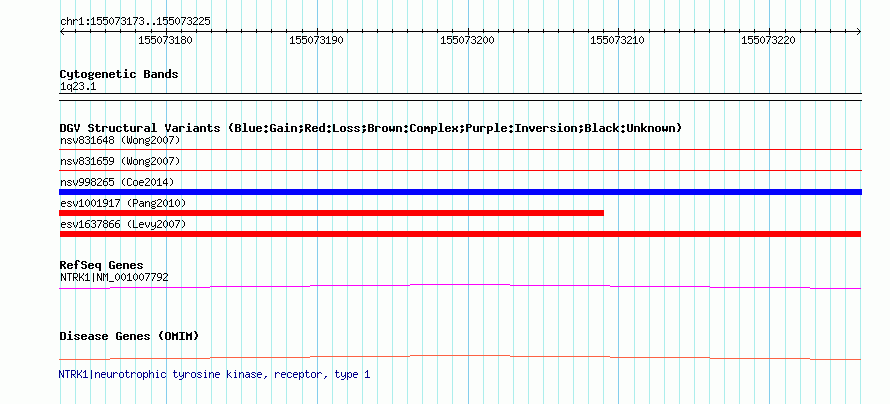Click the orange OMIM disease gene glyph
Screen dimensions: 890x404
click(x=460, y=357)
